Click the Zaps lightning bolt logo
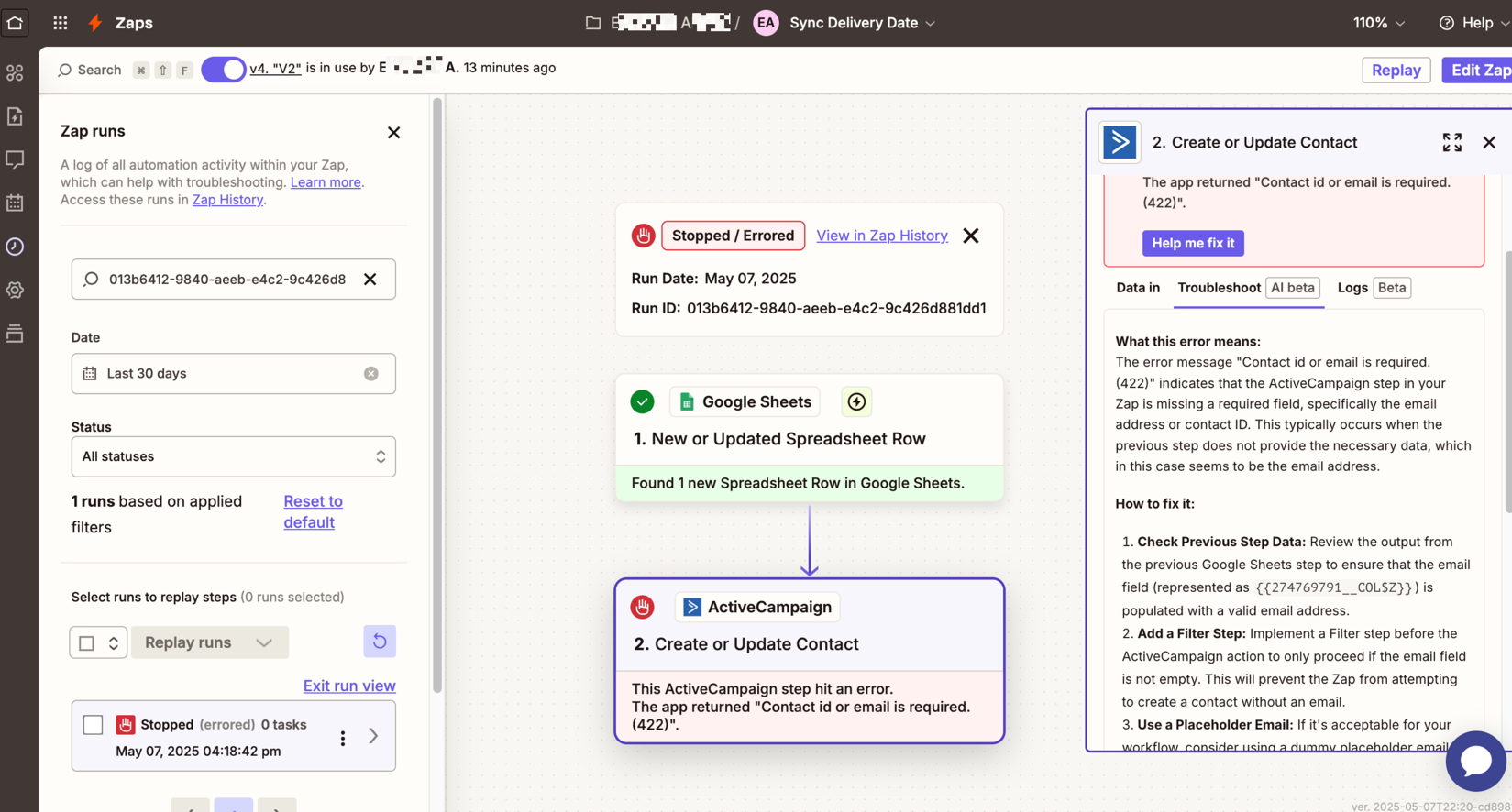 point(95,23)
